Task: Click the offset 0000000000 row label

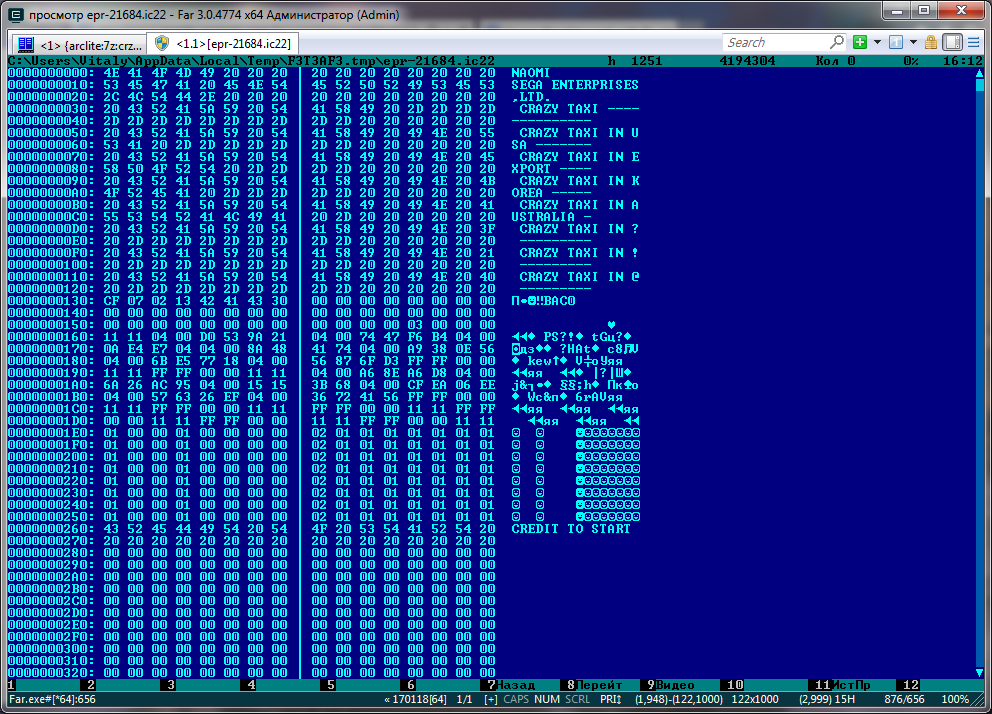Action: coord(51,73)
